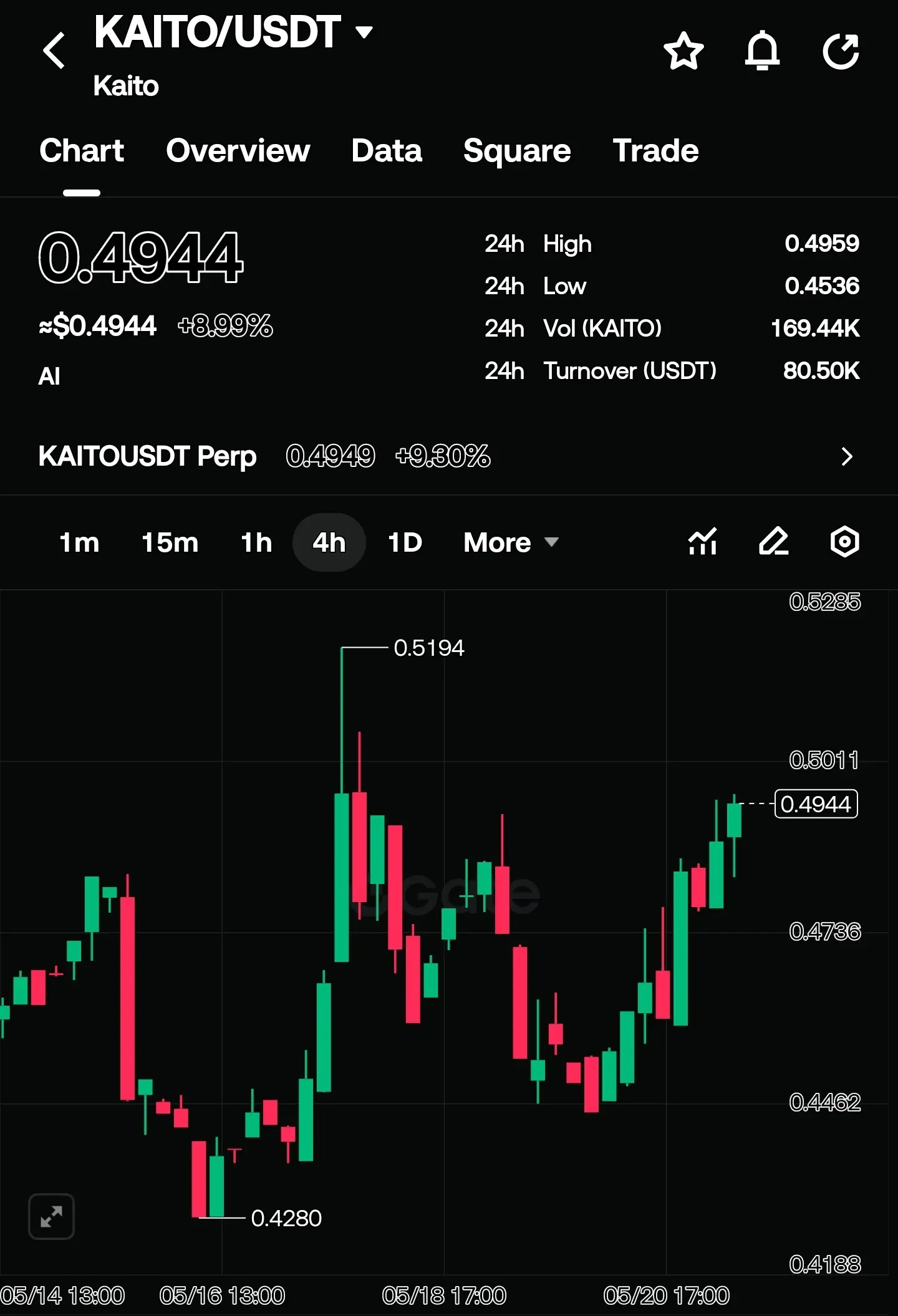Open chart indicators icon
This screenshot has height=1316, width=898.
point(703,541)
